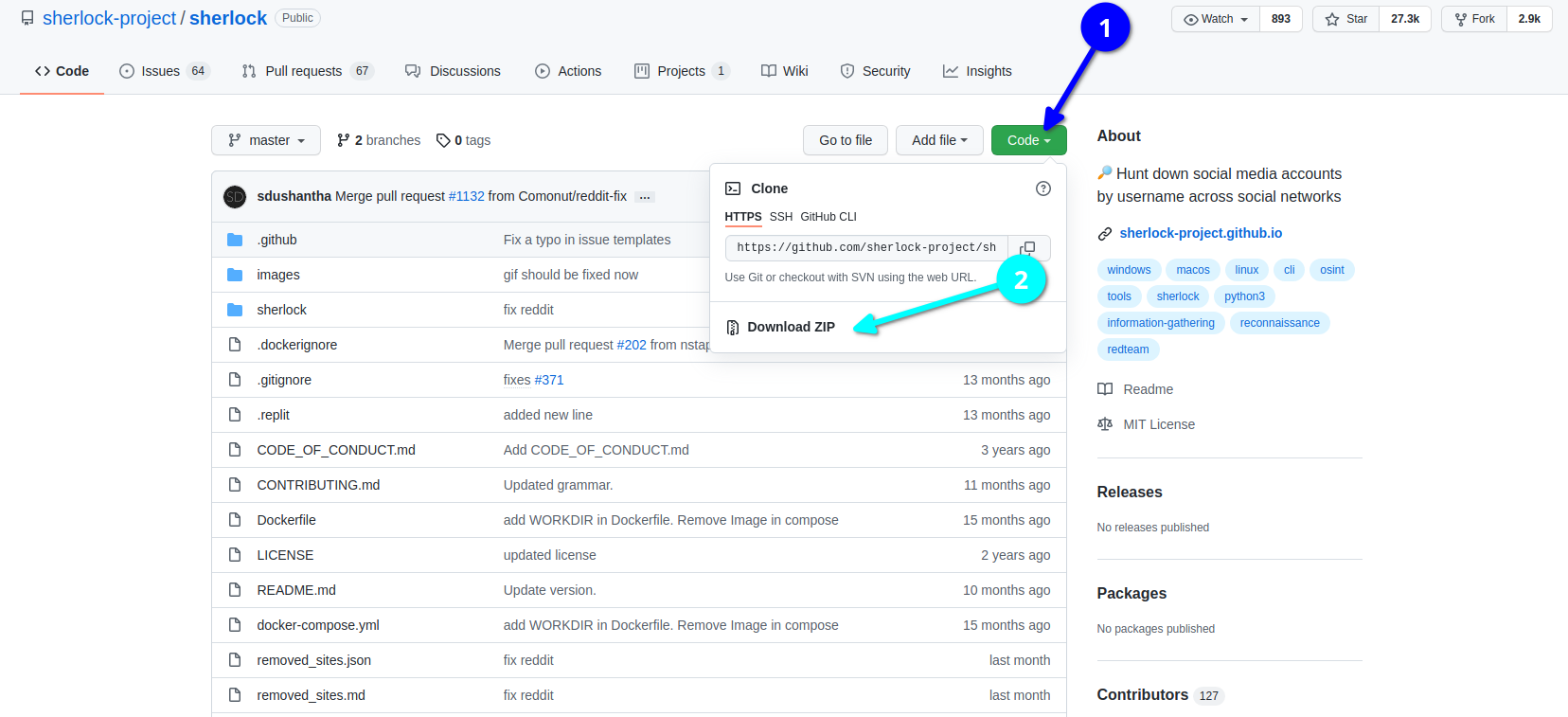
Task: Click the python3 topic tag
Action: tap(1244, 296)
